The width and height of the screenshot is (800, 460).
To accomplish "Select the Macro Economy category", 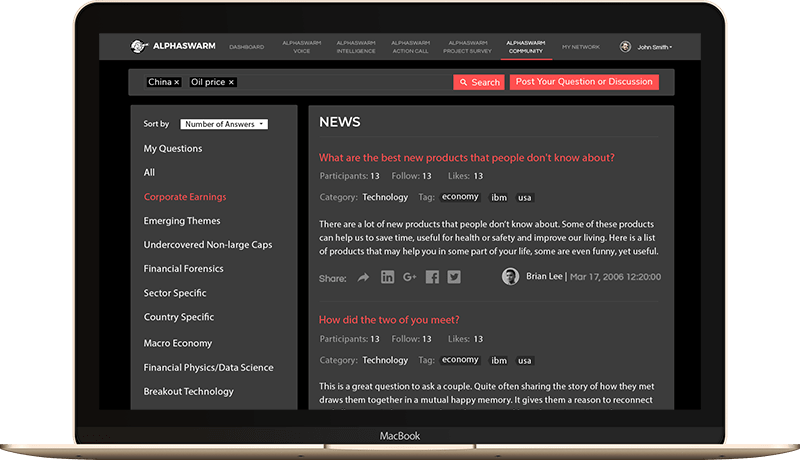I will pos(178,343).
